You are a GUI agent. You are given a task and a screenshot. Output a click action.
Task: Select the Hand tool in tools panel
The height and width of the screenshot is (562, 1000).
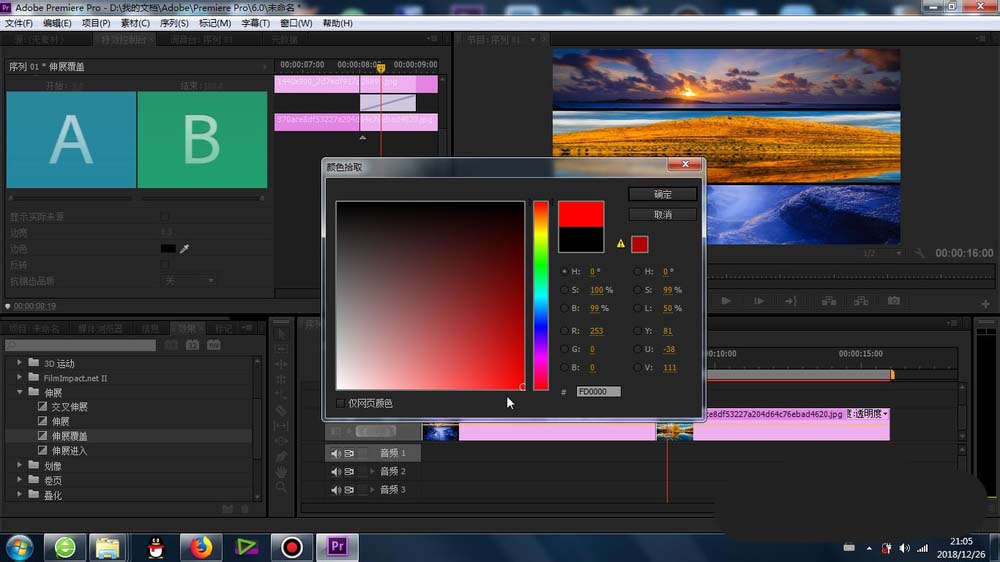tap(281, 471)
